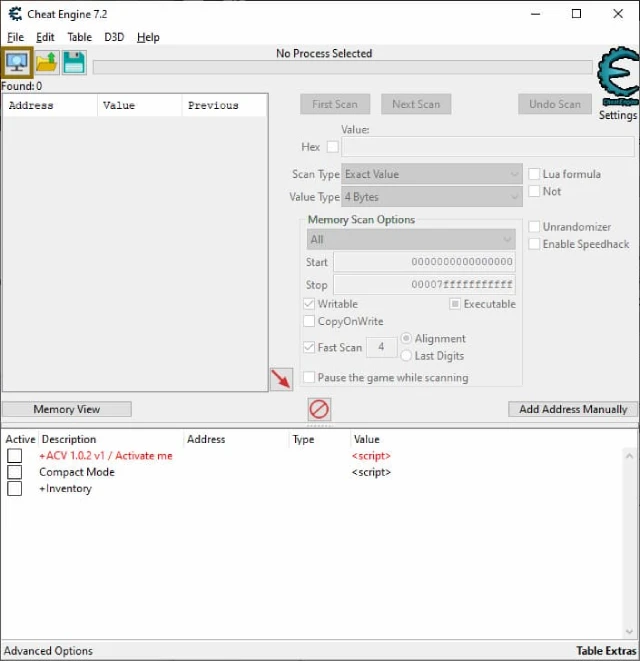Image resolution: width=640 pixels, height=661 pixels.
Task: Click Compact Mode's '<script>' value
Action: pyautogui.click(x=371, y=472)
